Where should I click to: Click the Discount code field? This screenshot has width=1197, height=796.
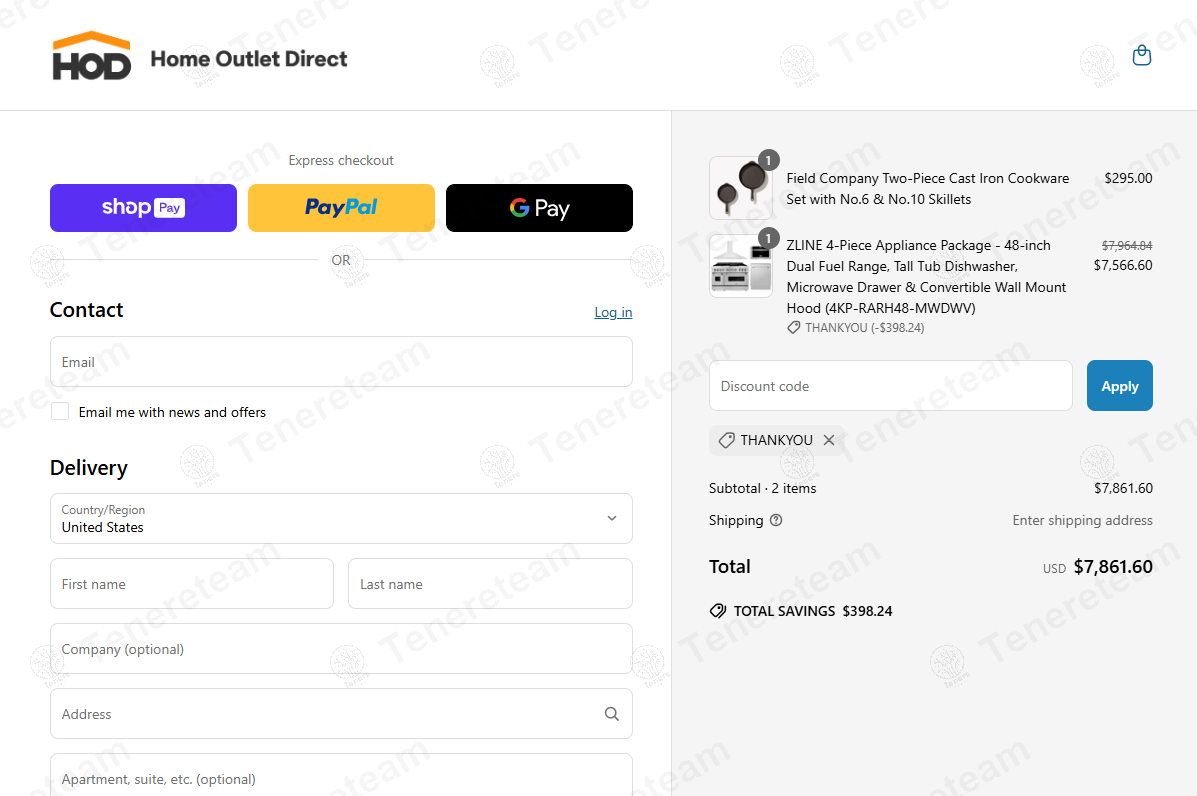click(x=890, y=386)
